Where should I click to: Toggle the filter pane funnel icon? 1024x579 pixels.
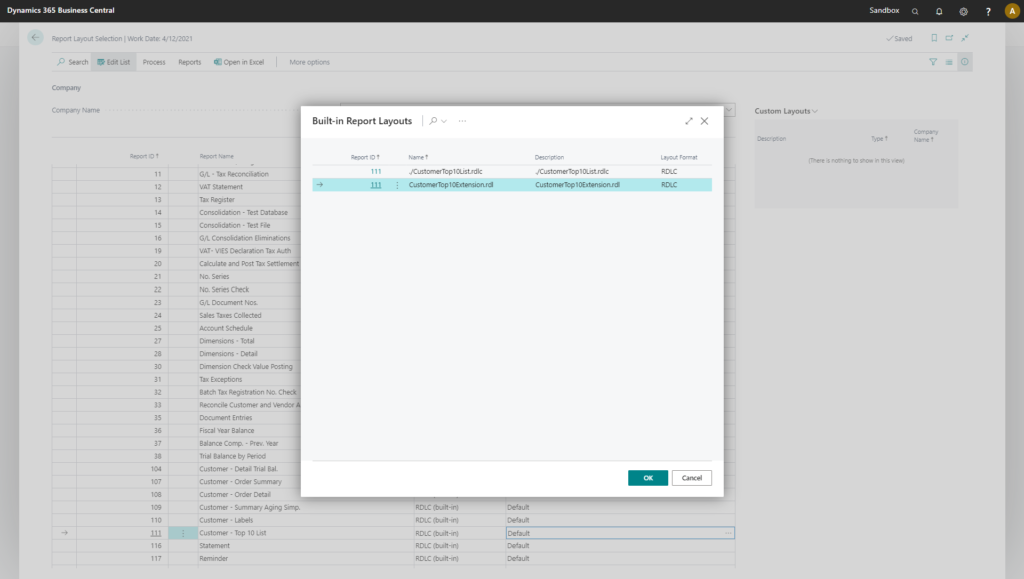tap(933, 62)
